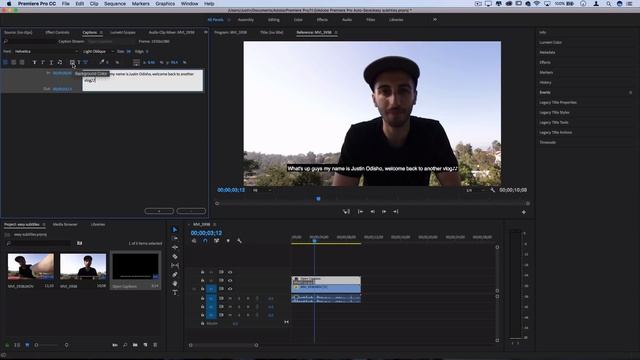Align caption text center
This screenshot has height=360, width=640.
click(13, 62)
